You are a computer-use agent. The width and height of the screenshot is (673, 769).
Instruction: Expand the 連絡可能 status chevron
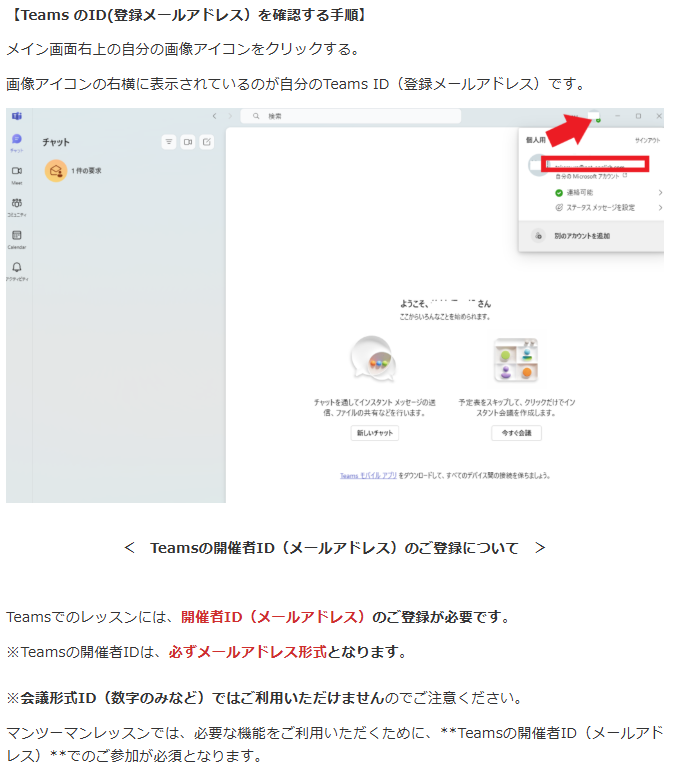point(660,192)
